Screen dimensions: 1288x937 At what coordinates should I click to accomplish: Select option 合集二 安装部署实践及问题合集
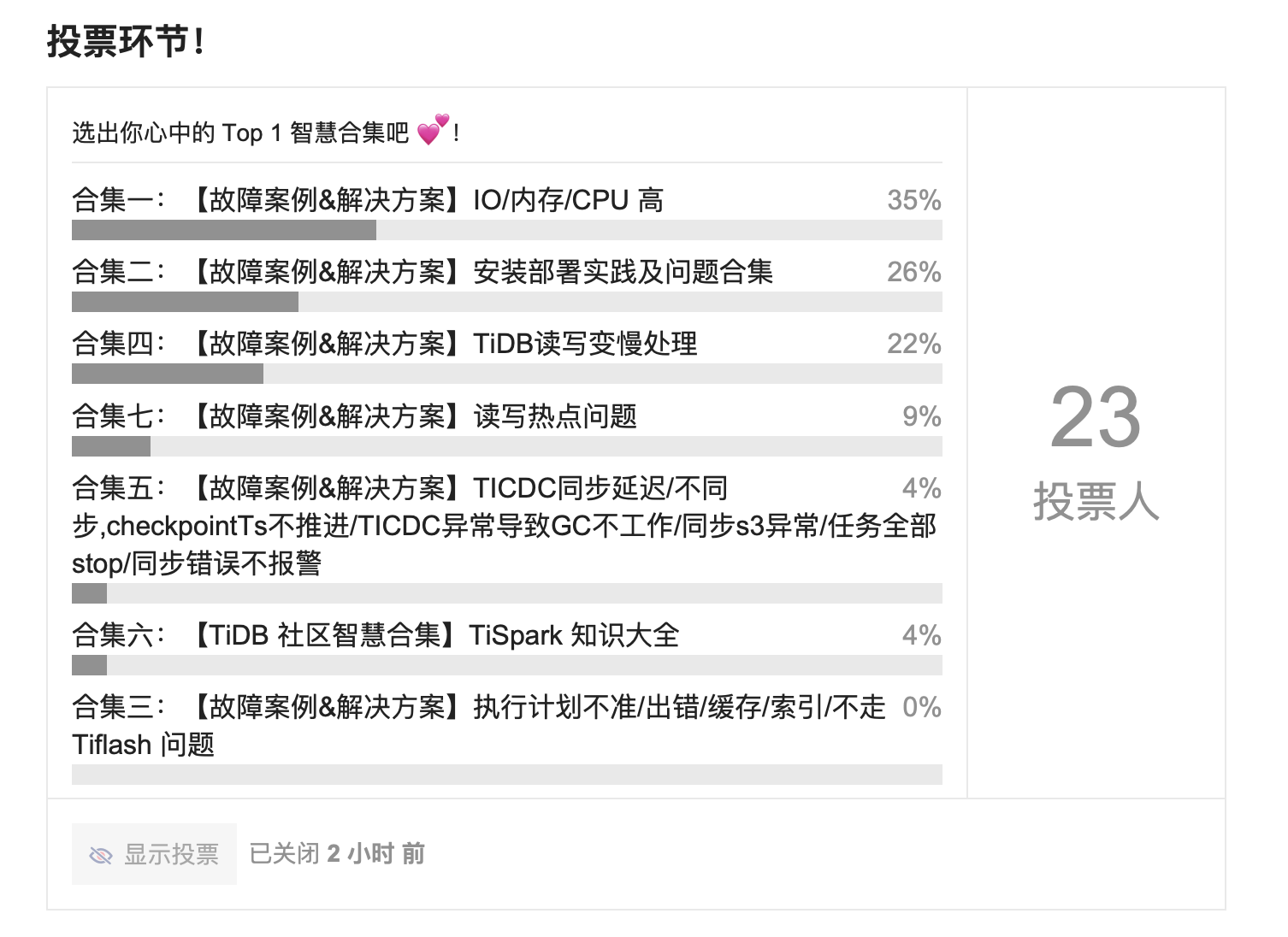coord(422,272)
